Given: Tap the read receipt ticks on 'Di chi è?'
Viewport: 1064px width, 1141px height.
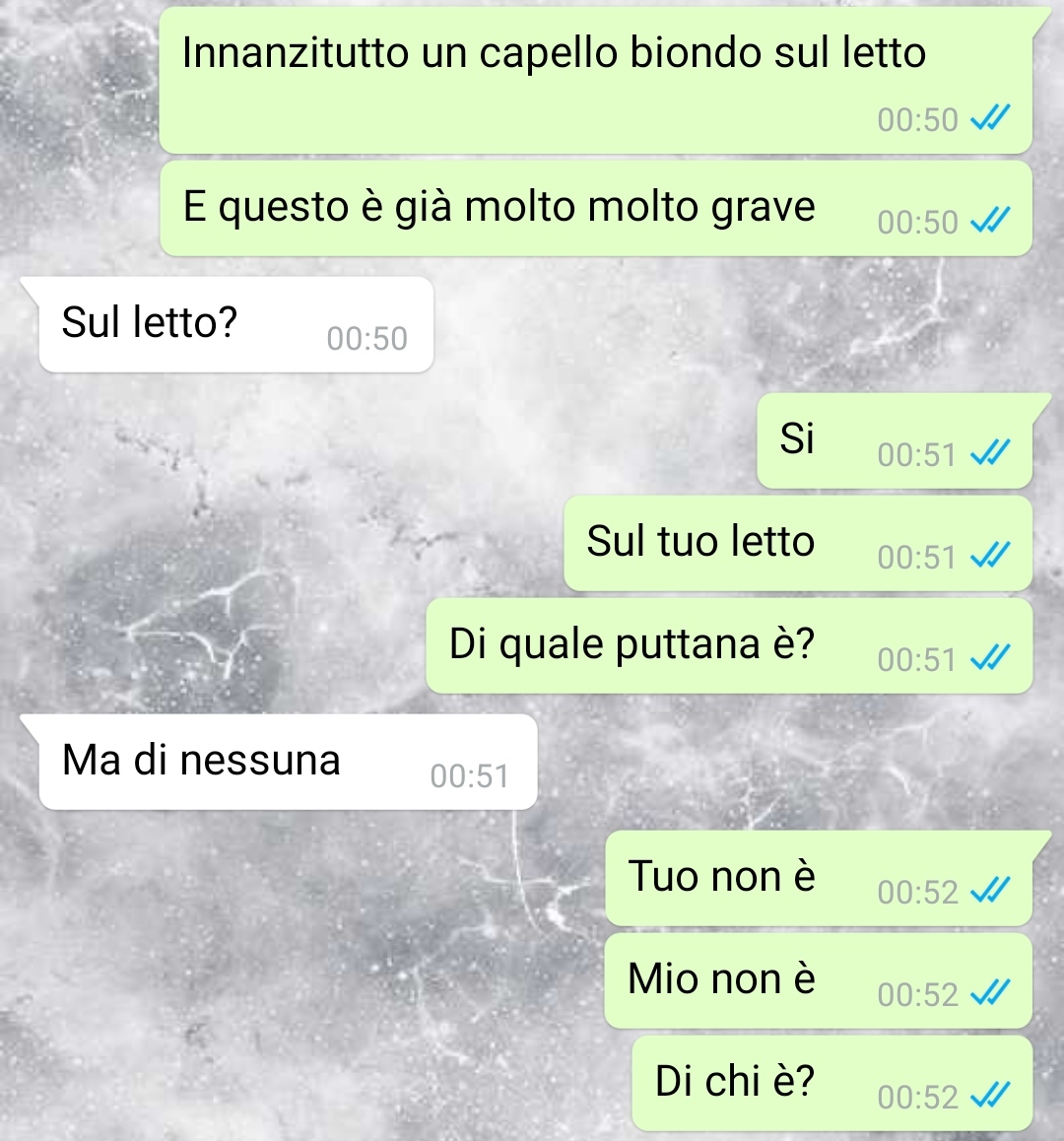Looking at the screenshot, I should [x=990, y=1096].
